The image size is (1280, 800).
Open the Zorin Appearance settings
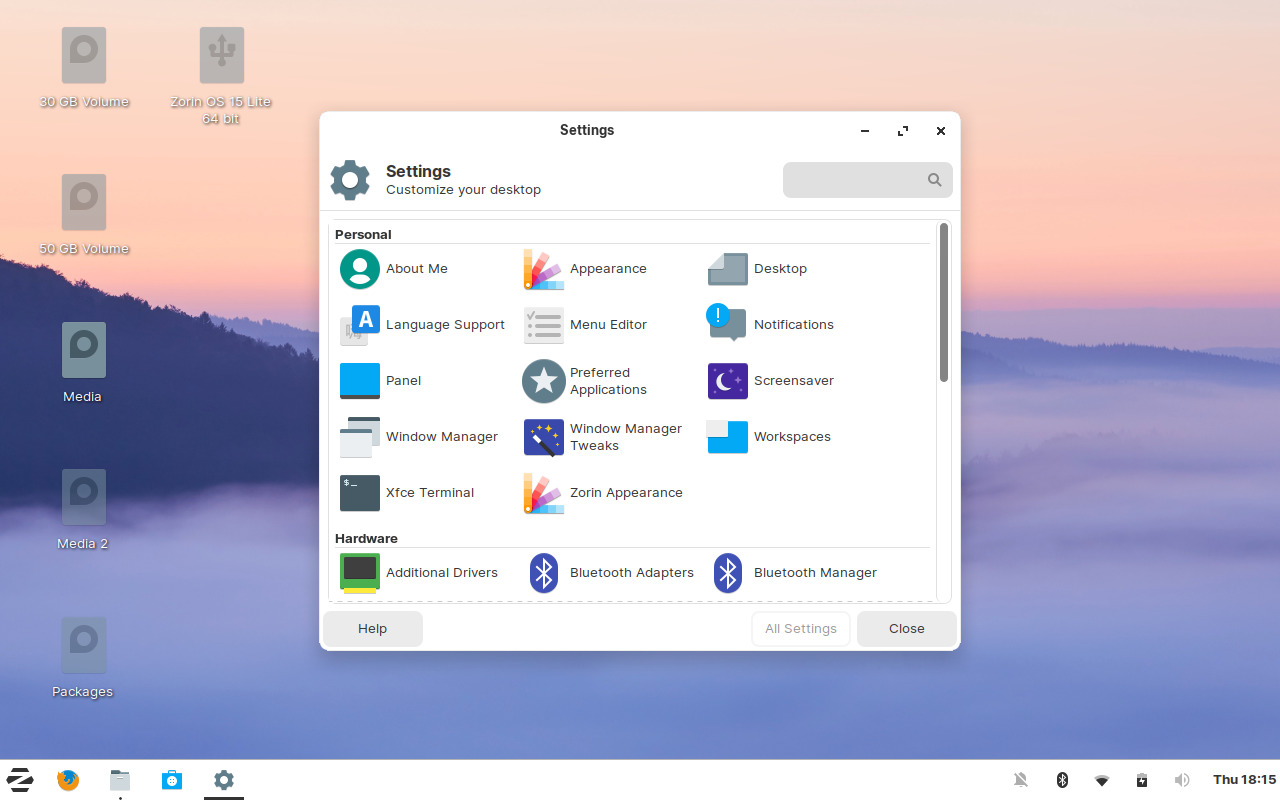coord(626,493)
